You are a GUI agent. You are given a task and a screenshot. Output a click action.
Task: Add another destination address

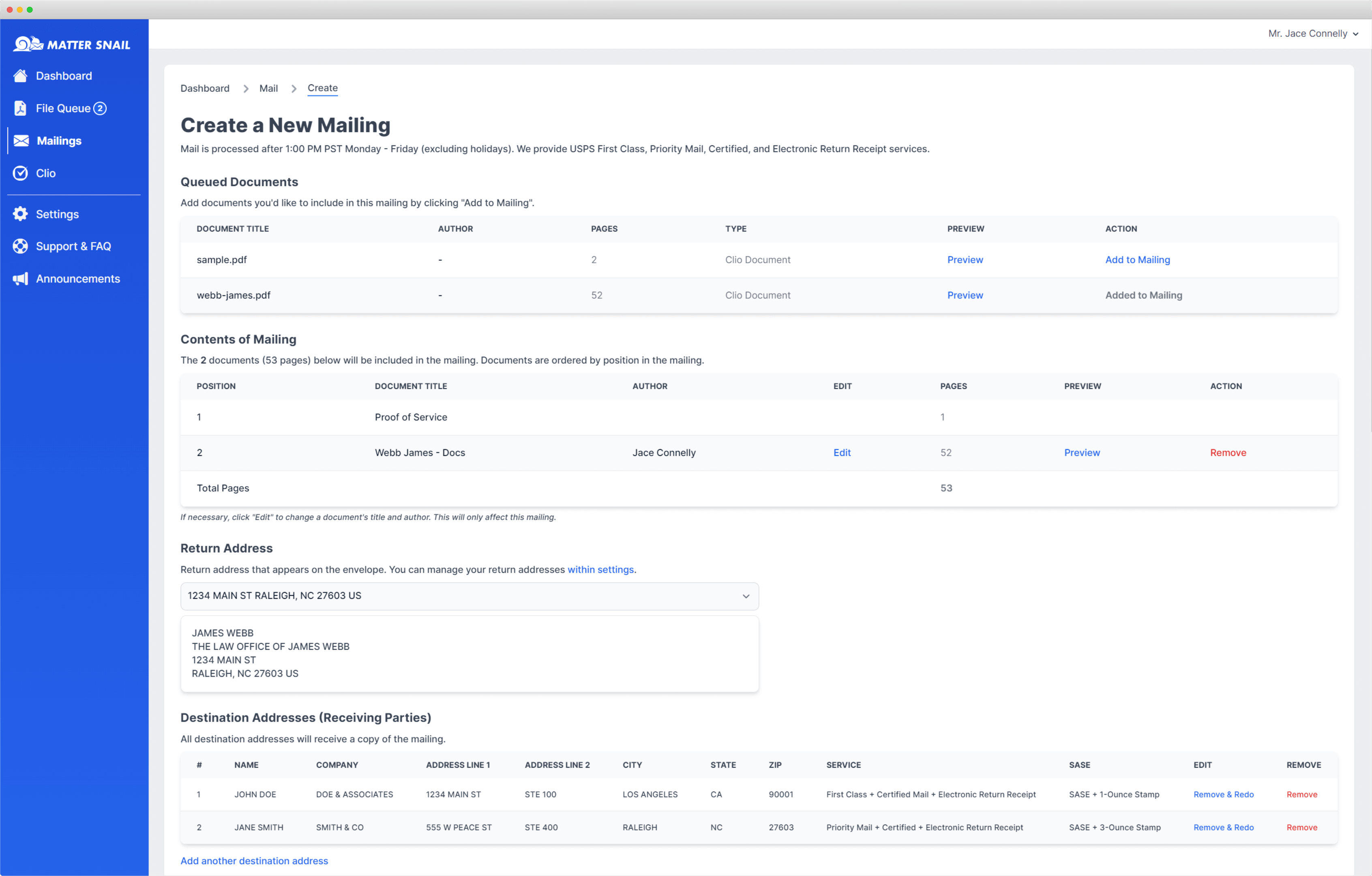point(254,861)
